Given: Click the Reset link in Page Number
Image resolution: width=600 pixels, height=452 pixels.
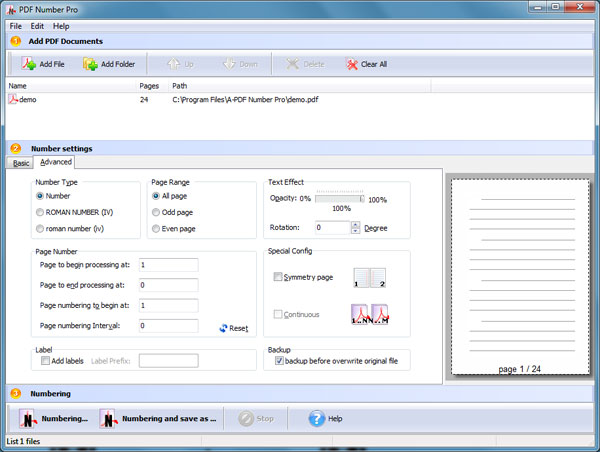Looking at the screenshot, I should click(x=234, y=328).
